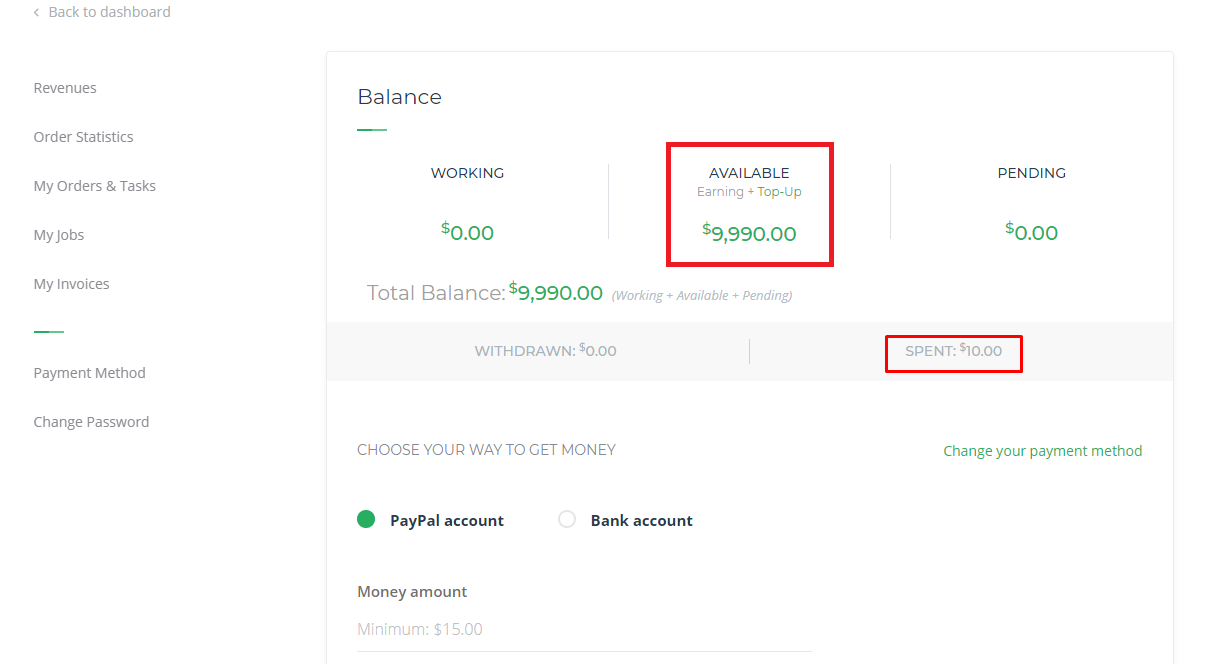This screenshot has width=1210, height=664.
Task: Open Payment Method settings
Action: (89, 373)
